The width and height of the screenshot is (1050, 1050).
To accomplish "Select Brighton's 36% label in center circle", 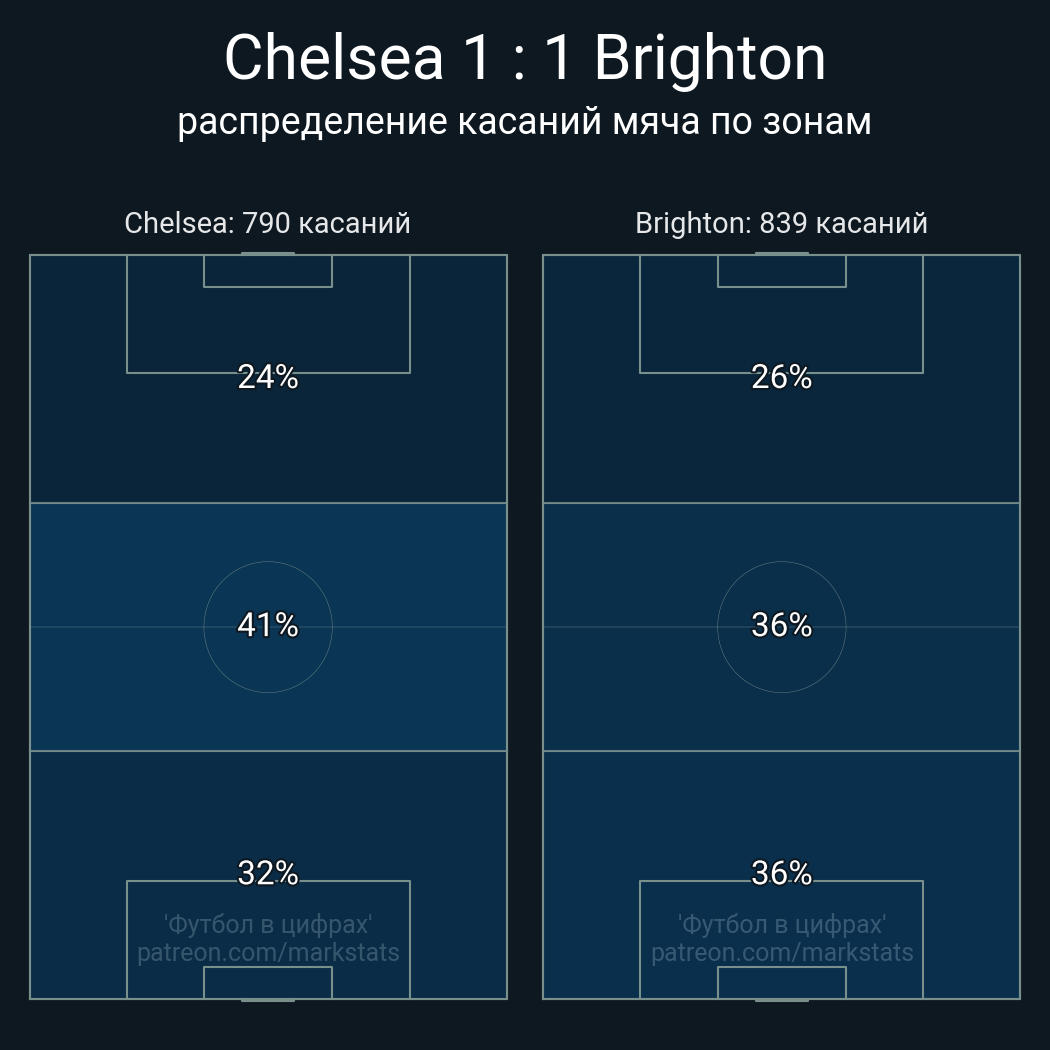I will pos(781,625).
